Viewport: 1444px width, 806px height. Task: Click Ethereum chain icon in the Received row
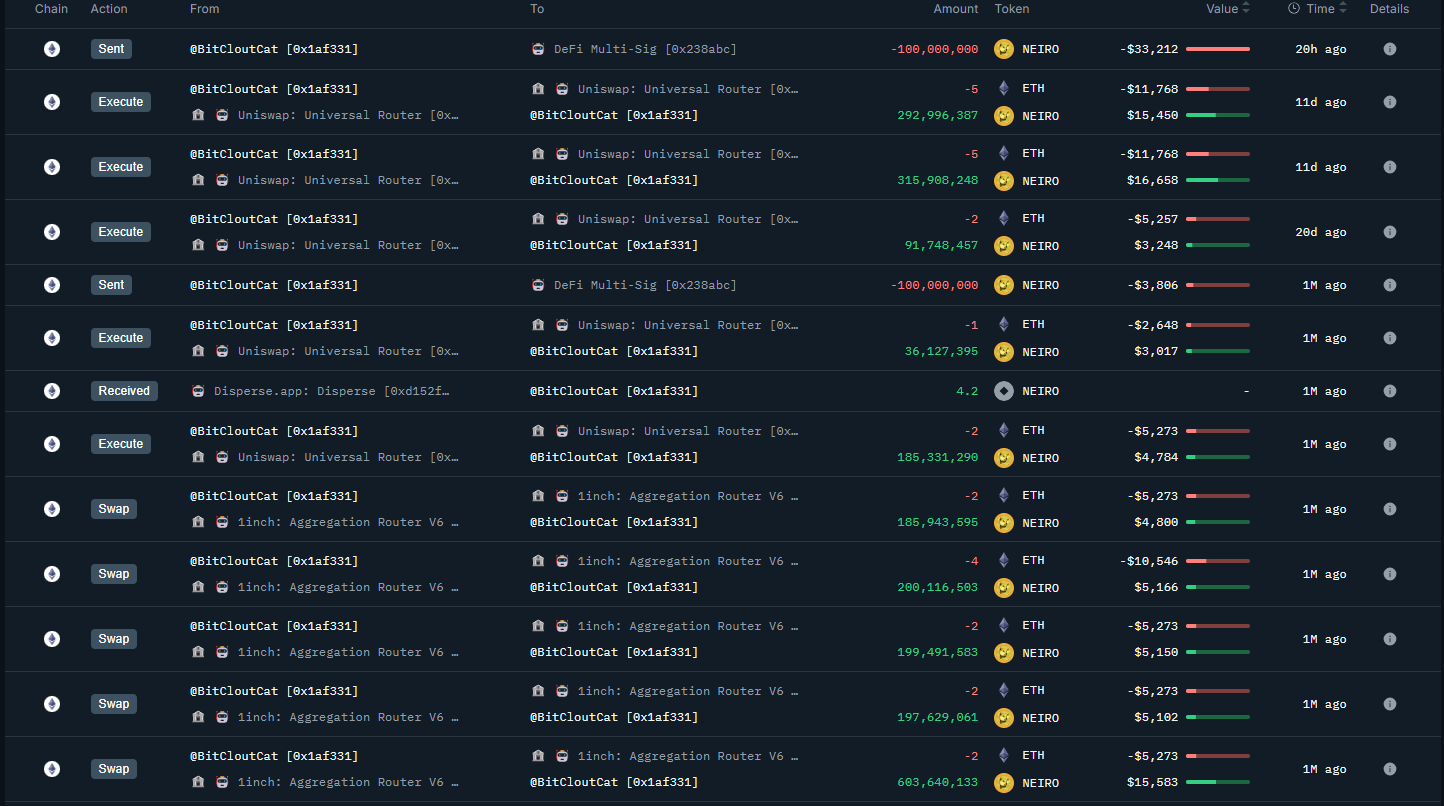[x=52, y=391]
